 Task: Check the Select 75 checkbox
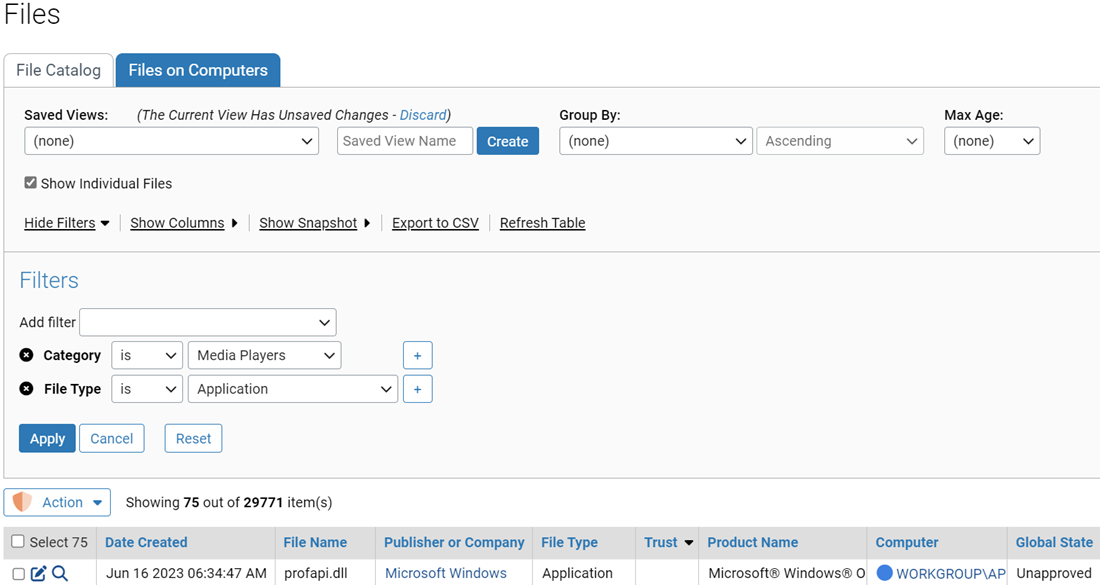18,542
